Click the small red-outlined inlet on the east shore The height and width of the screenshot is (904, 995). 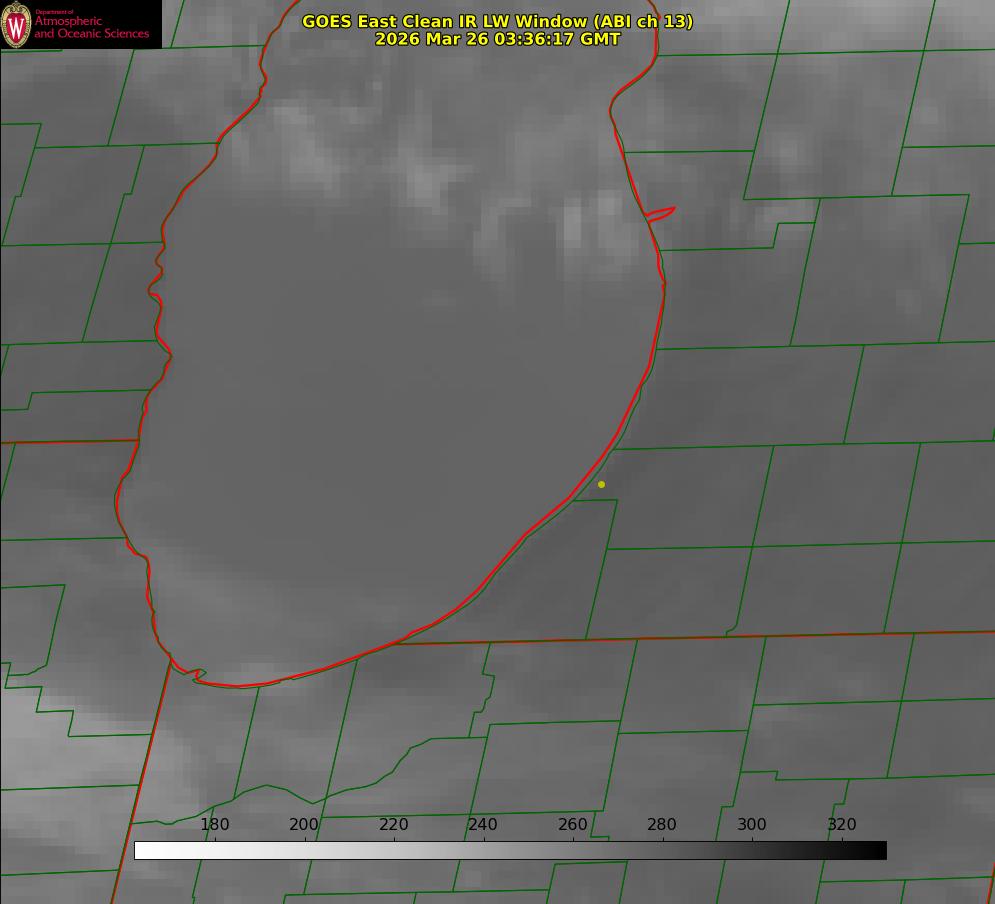click(x=661, y=213)
